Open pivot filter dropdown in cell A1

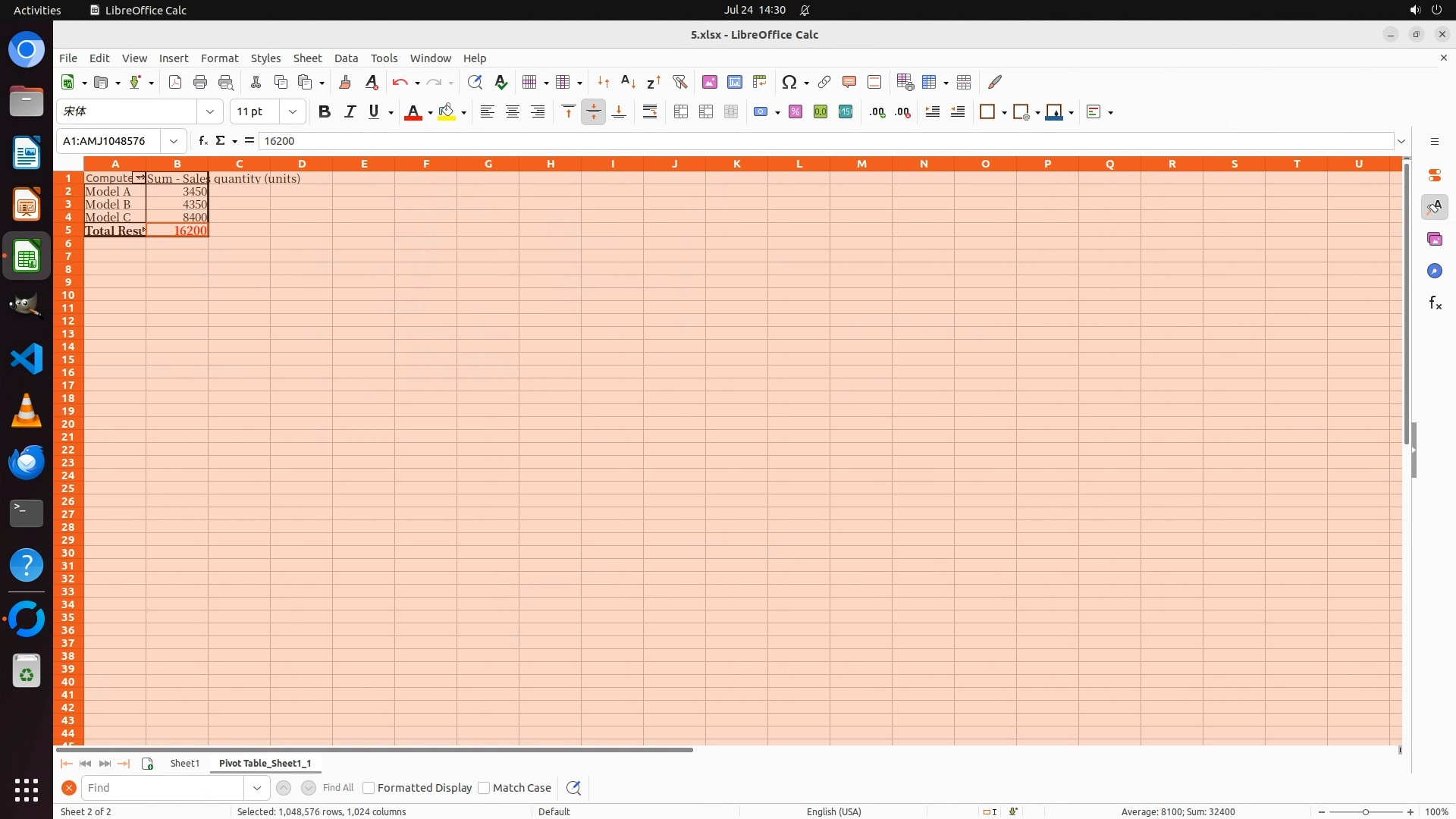(139, 177)
